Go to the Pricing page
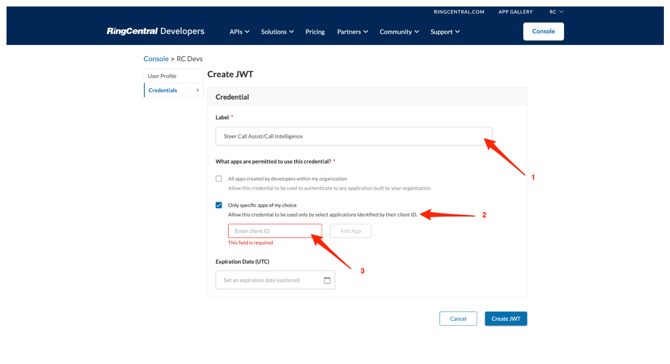The image size is (670, 364). (x=315, y=32)
